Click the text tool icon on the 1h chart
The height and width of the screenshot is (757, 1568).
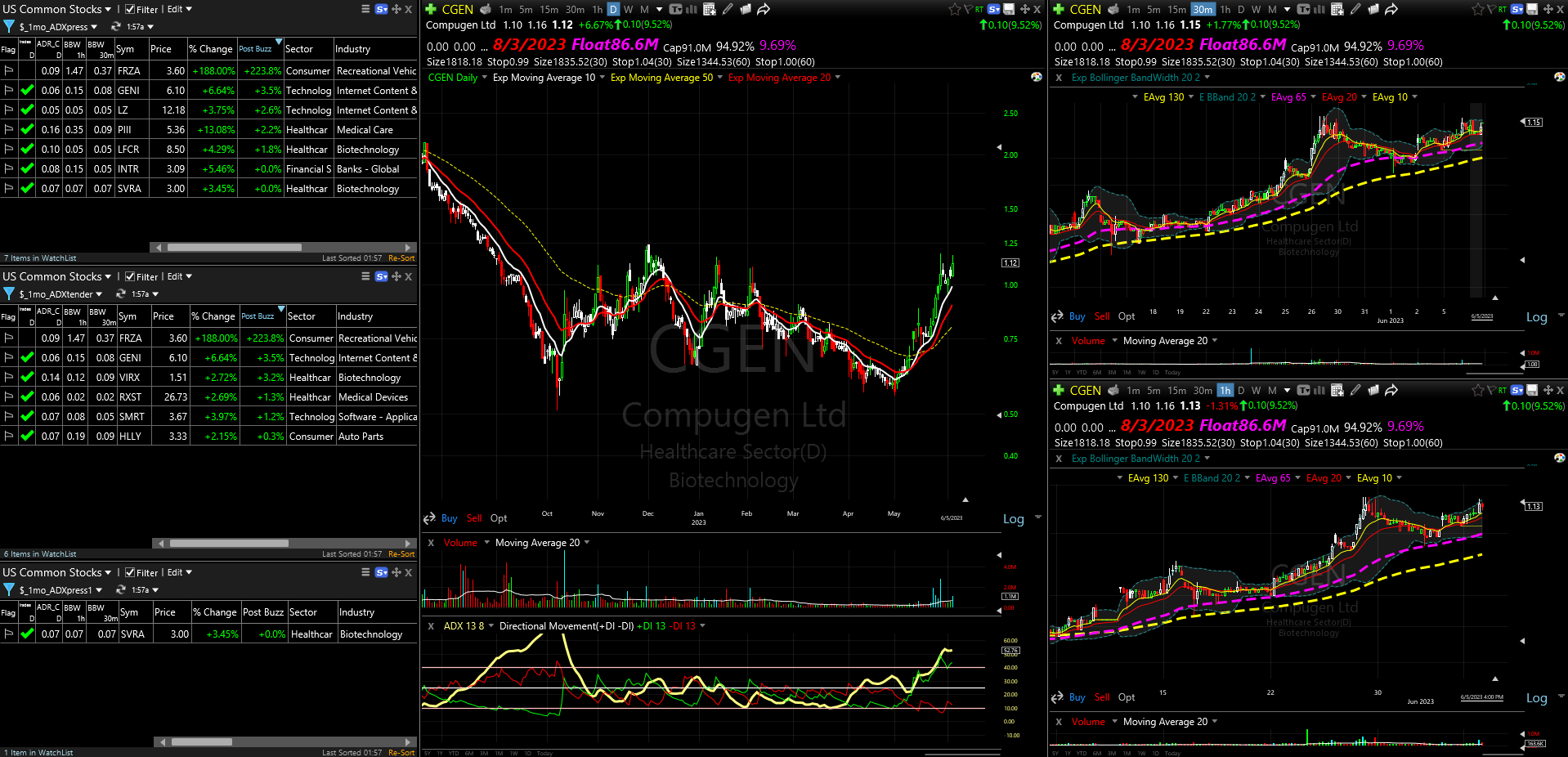pyautogui.click(x=1303, y=390)
